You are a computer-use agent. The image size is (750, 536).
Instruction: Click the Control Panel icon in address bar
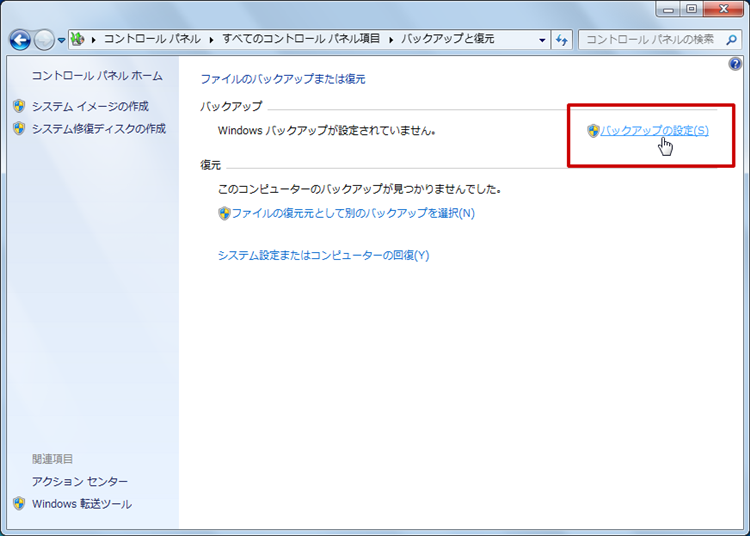click(x=77, y=39)
